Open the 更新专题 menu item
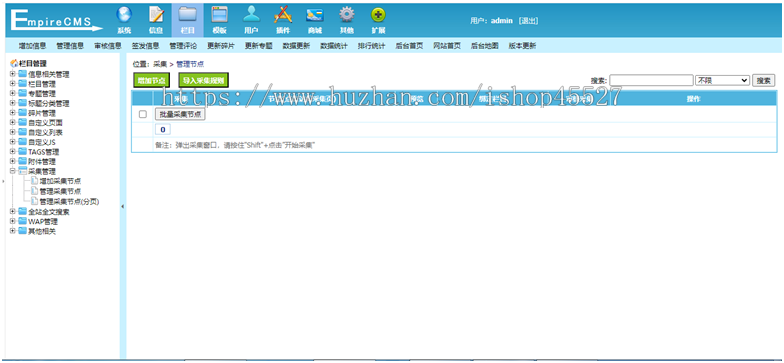784x363 pixels. pyautogui.click(x=258, y=46)
